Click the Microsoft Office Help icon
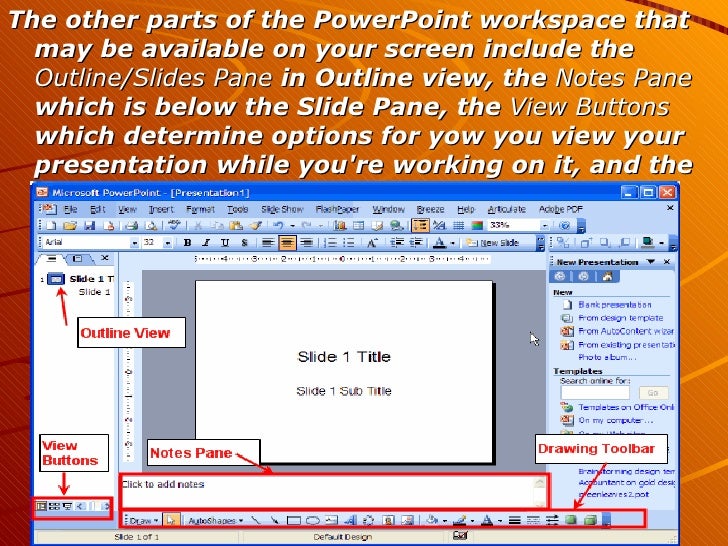 click(565, 226)
